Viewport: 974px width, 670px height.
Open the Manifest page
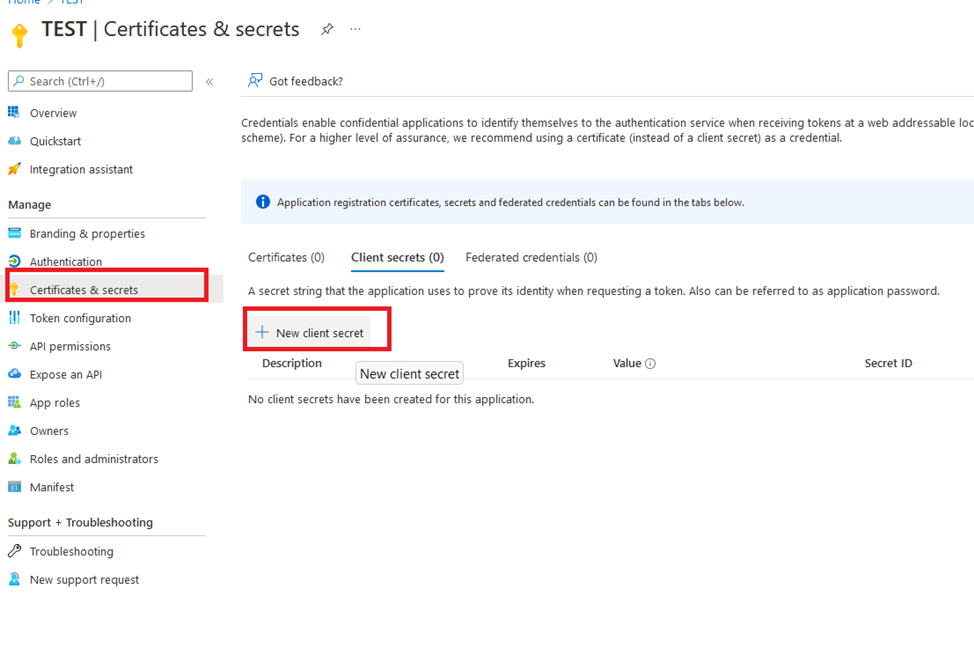(52, 487)
